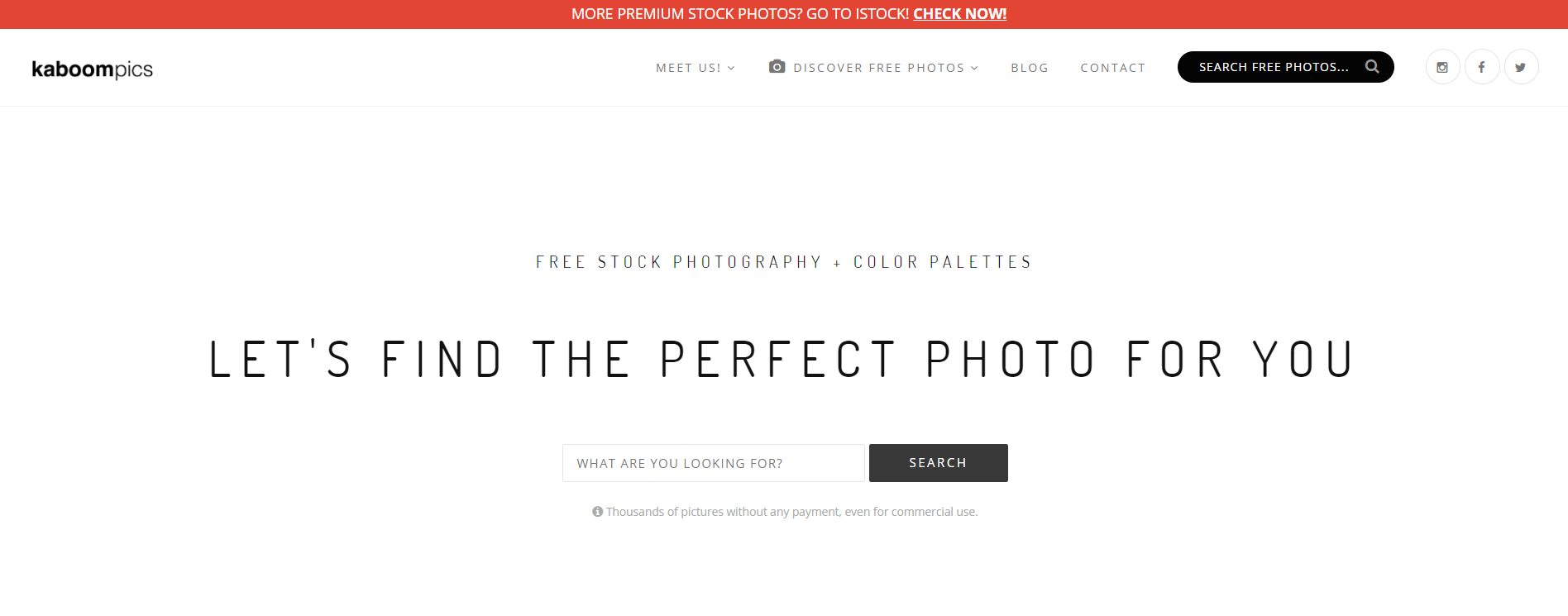Click the Let's Find the Perfect Photo heading
The image size is (1568, 616).
coord(782,360)
